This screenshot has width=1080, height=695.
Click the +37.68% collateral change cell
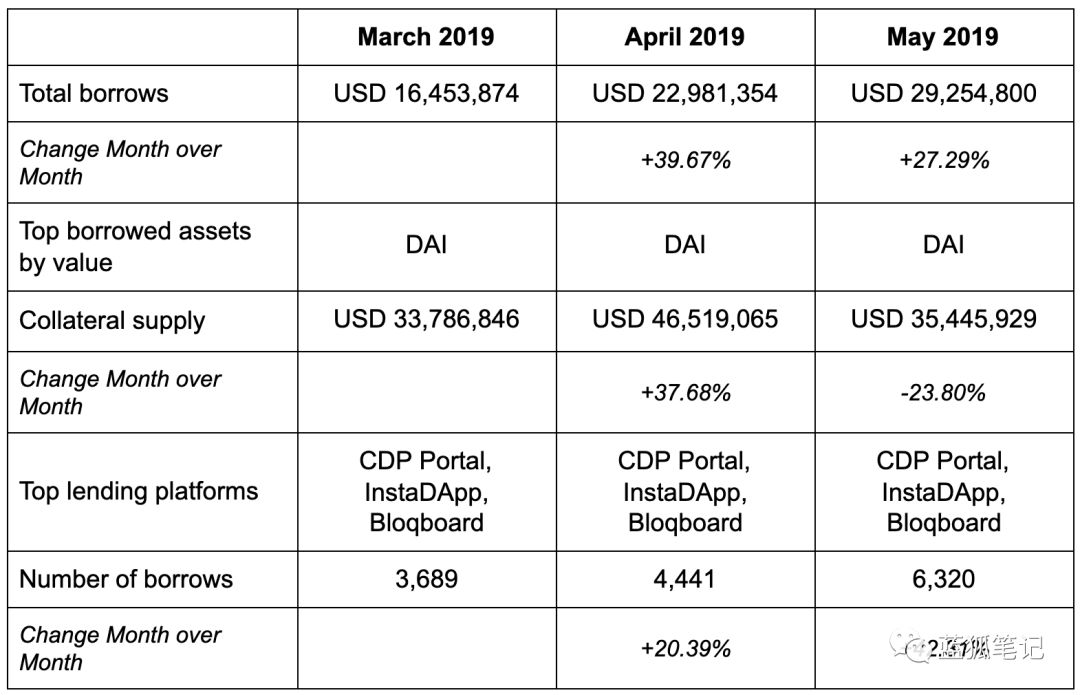[x=685, y=393]
